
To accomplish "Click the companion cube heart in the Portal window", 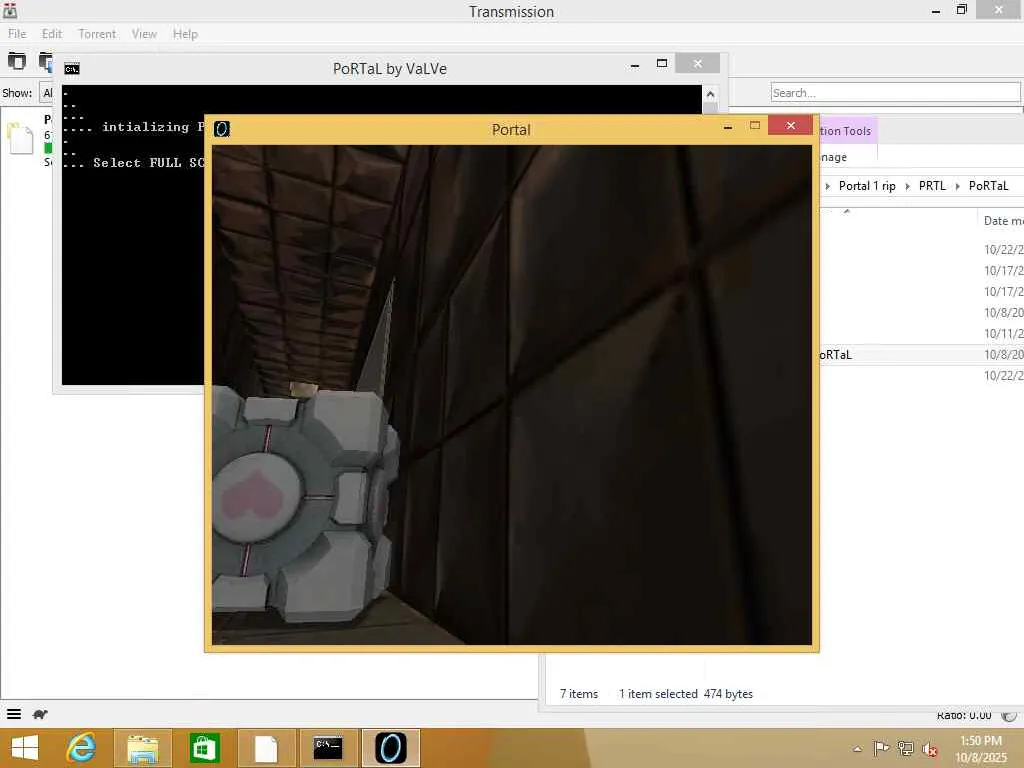I will 251,496.
